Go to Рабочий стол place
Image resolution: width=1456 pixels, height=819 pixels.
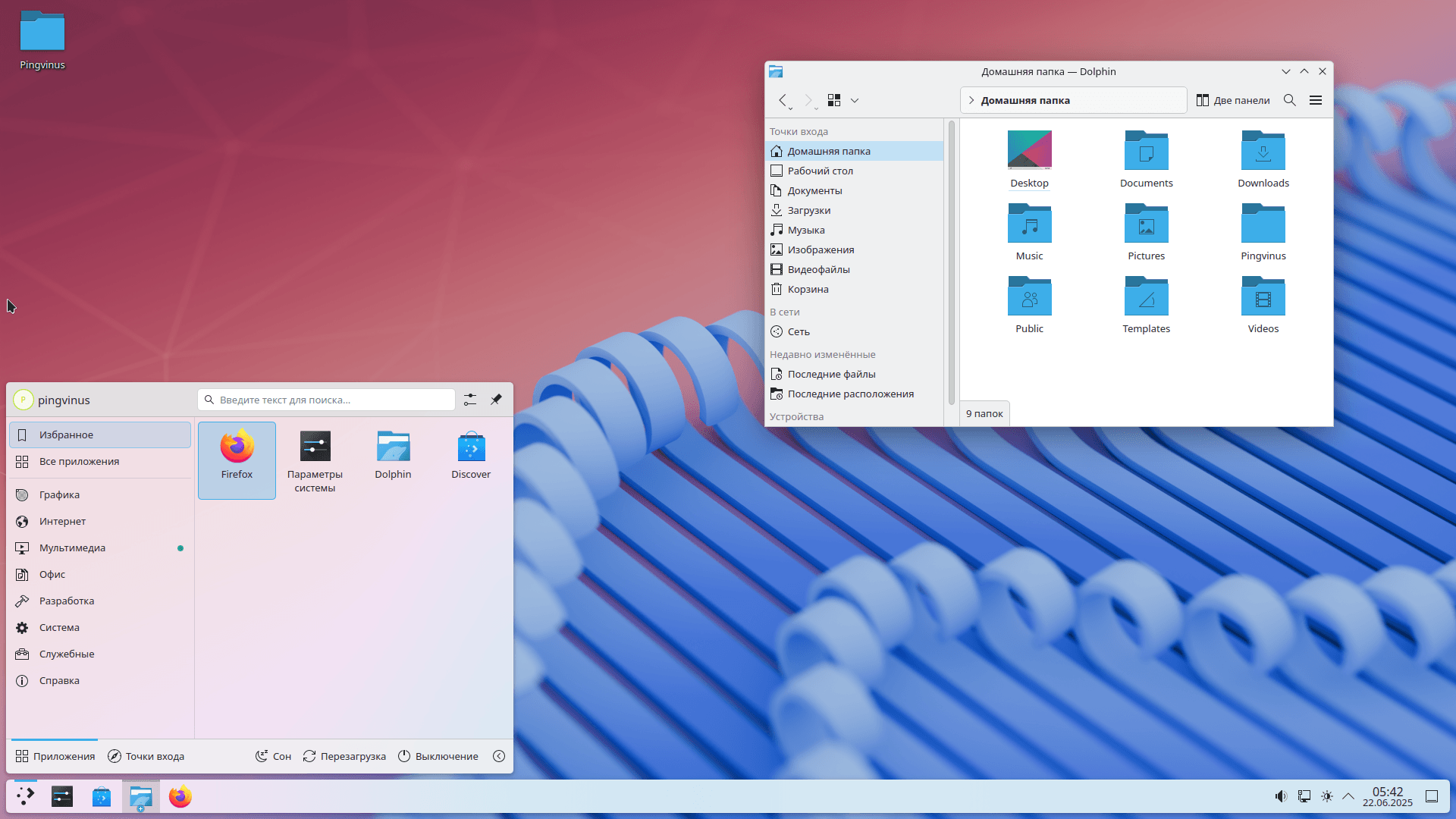[x=855, y=171]
